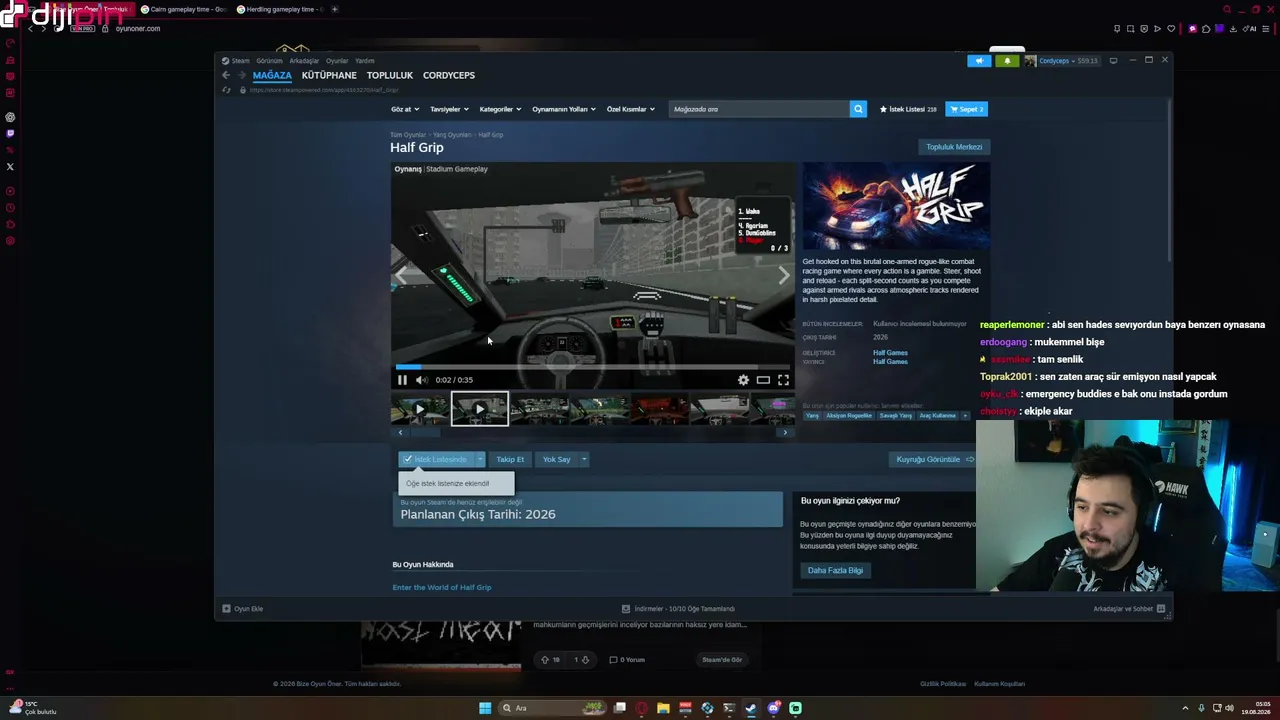
Task: Open the Sepet shopping cart
Action: tap(966, 109)
